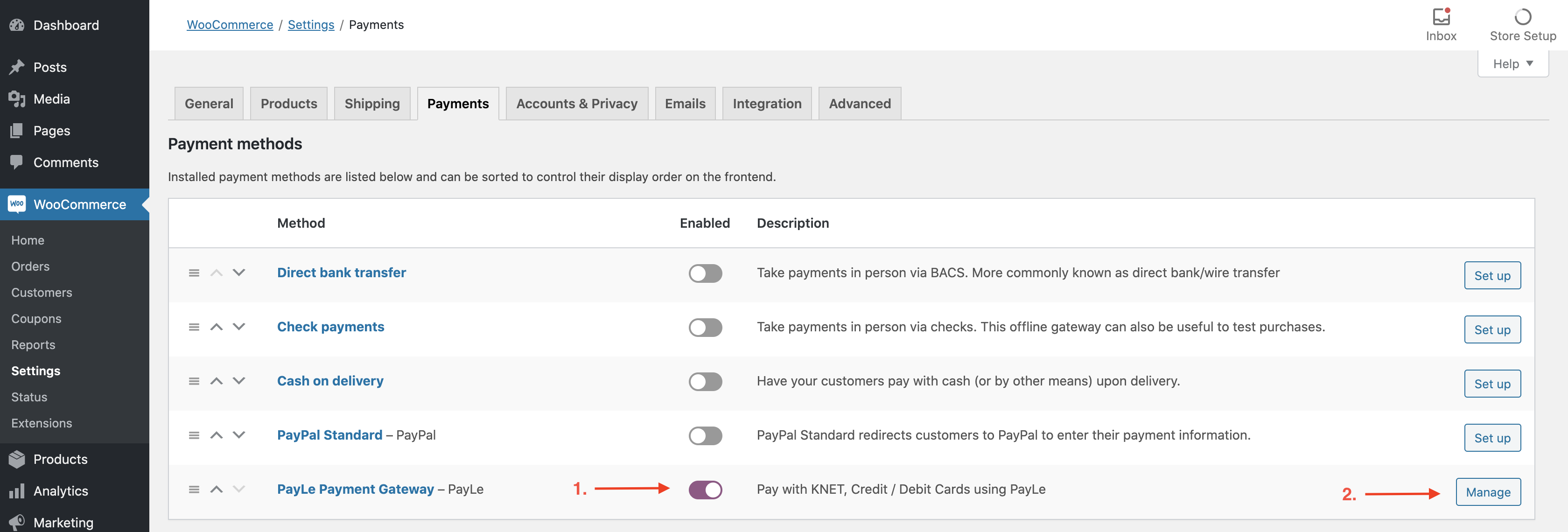Open the Emails tab
1568x532 pixels.
tap(685, 104)
